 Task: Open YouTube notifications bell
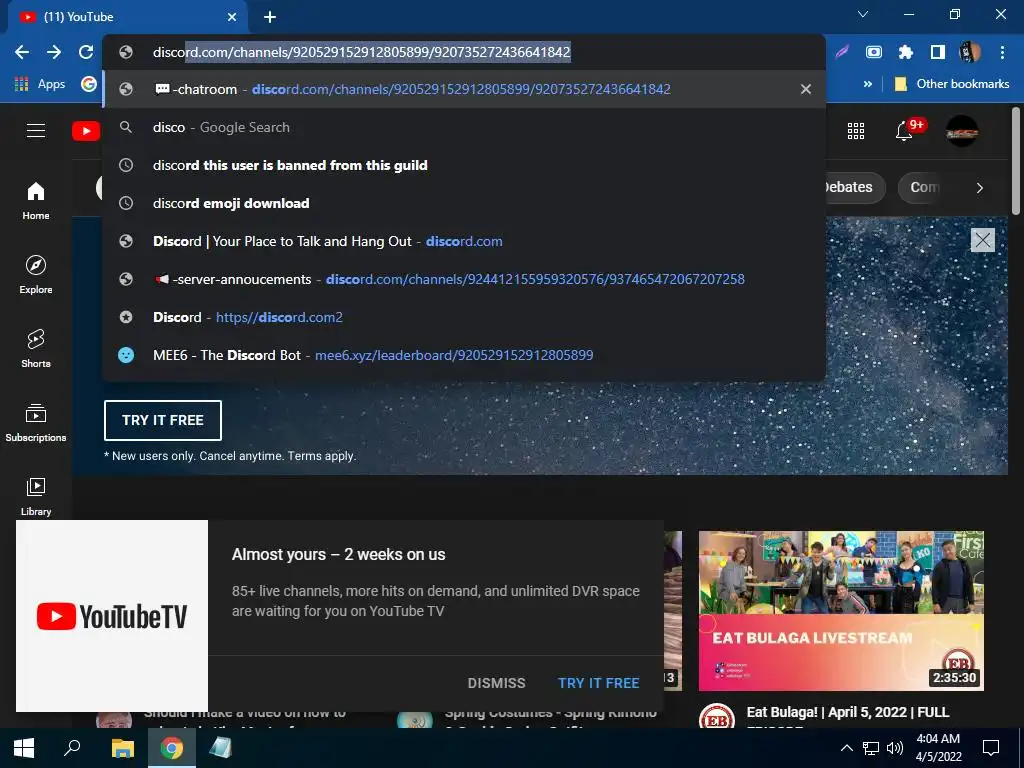pos(904,131)
